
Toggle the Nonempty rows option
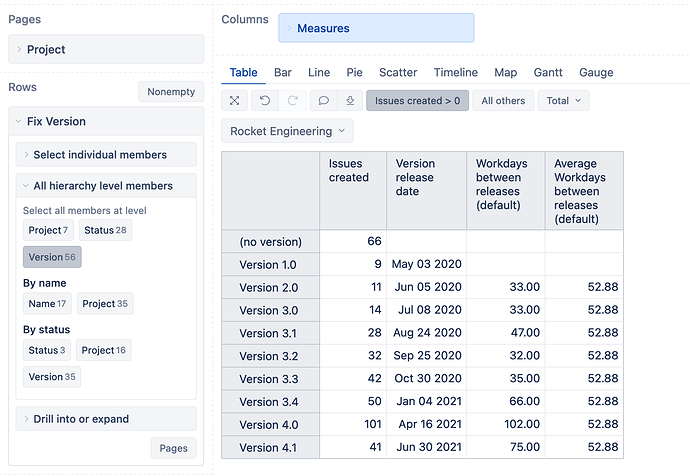pyautogui.click(x=171, y=92)
